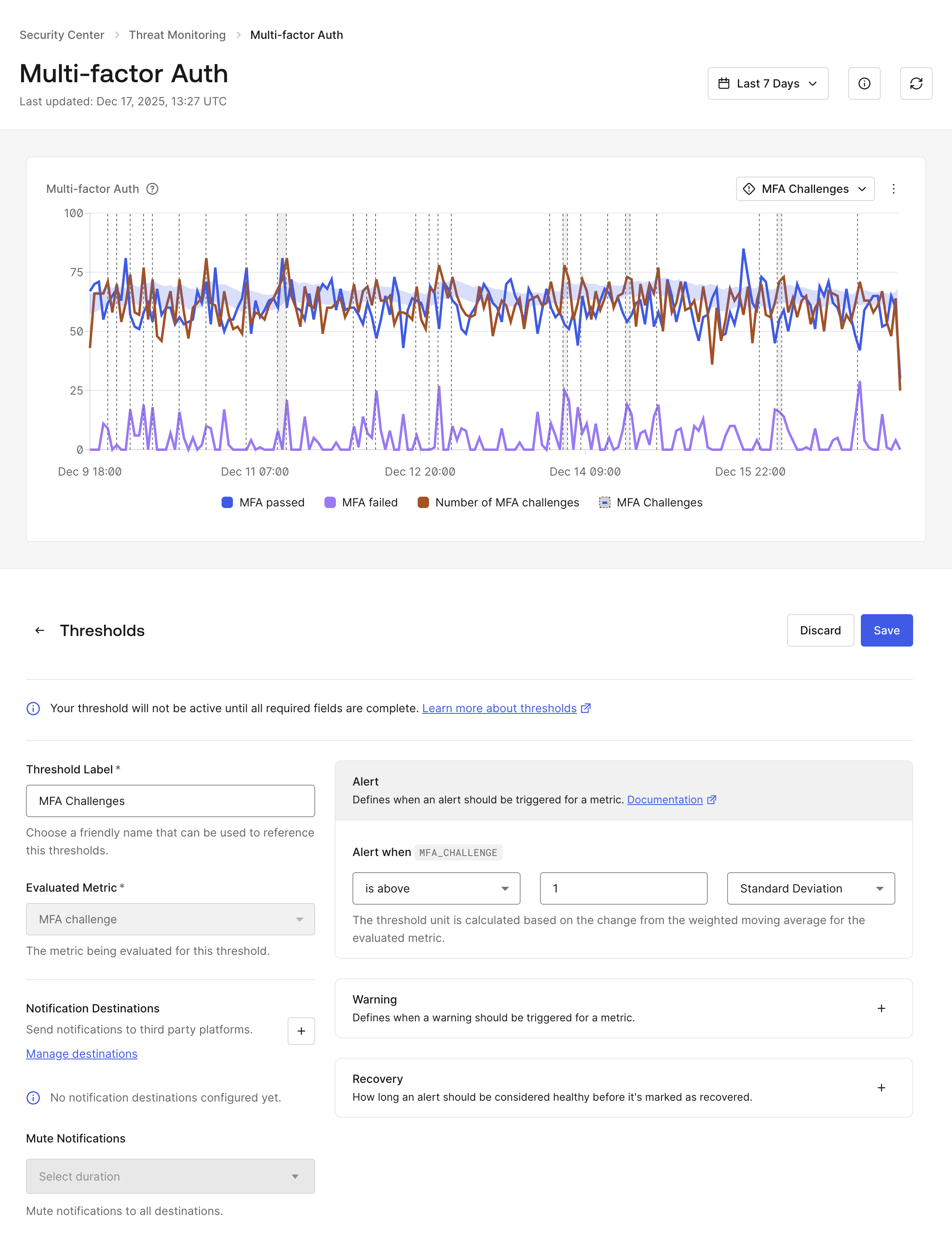The width and height of the screenshot is (952, 1234).
Task: Go back using the arrow beside Thresholds
Action: (40, 630)
